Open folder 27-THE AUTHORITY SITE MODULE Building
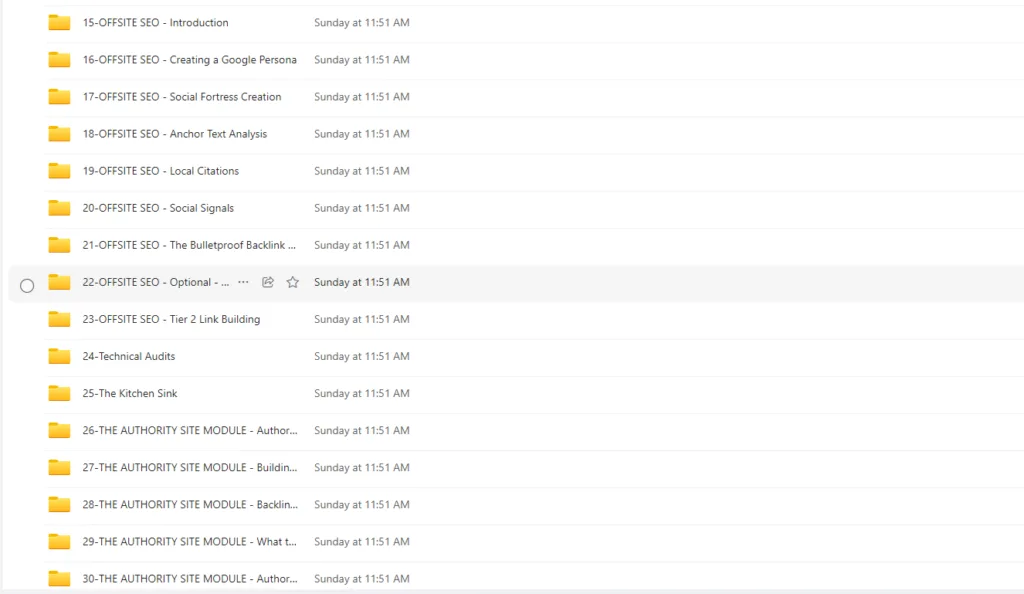The width and height of the screenshot is (1024, 594). point(189,468)
